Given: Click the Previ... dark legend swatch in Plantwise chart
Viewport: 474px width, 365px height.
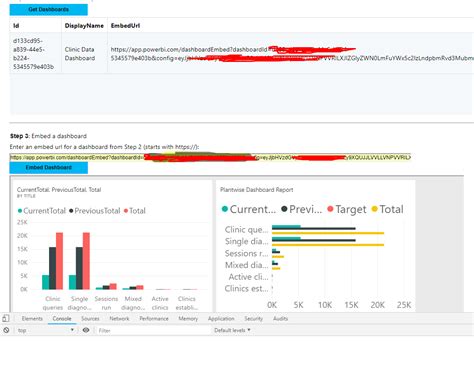Looking at the screenshot, I should tap(284, 209).
